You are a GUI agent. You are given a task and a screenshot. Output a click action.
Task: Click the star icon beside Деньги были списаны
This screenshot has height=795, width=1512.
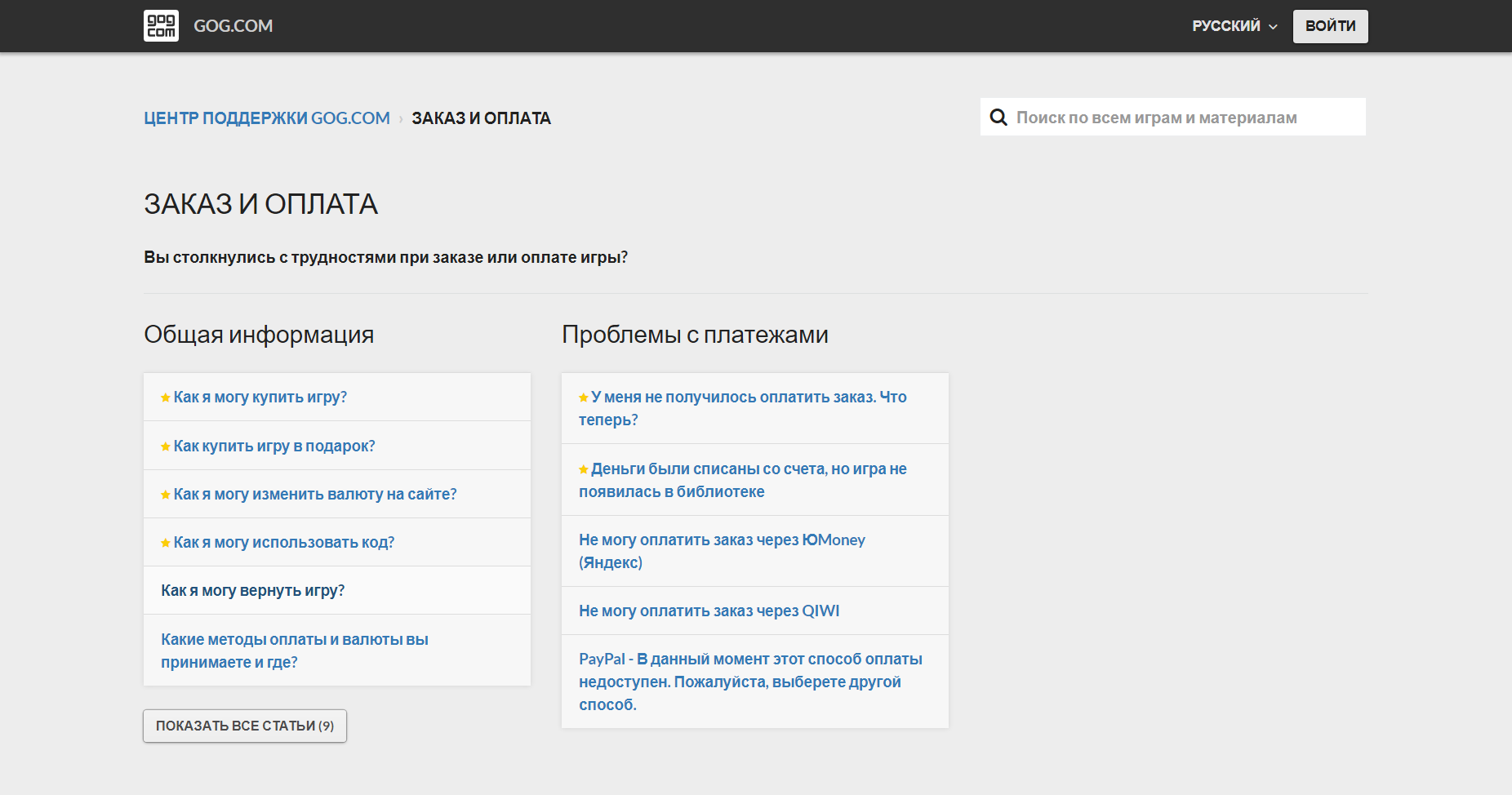coord(584,469)
